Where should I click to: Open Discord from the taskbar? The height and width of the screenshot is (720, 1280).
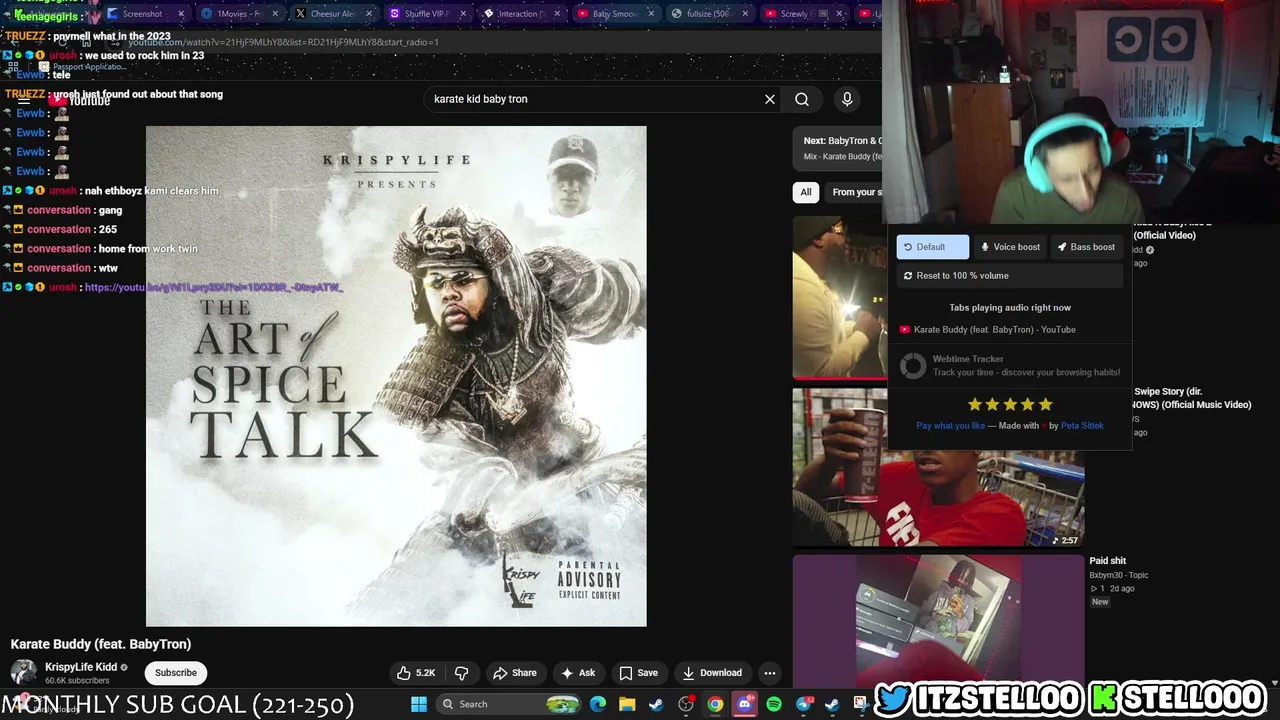click(744, 704)
